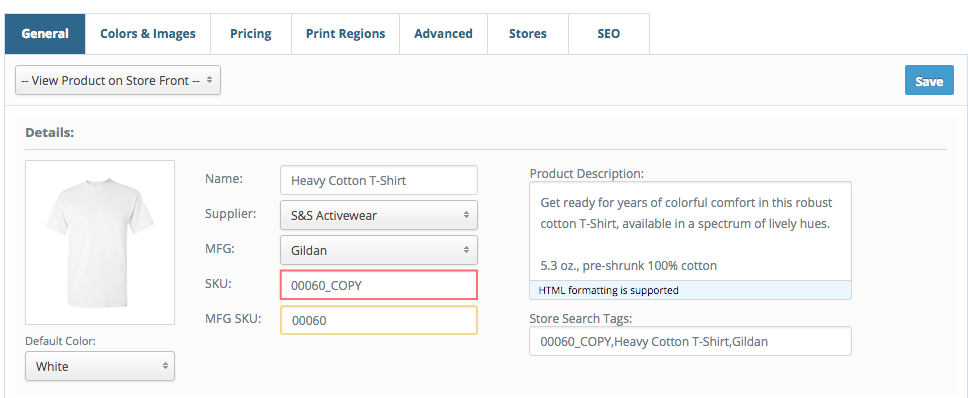Click the Name field with Heavy Cotton T-Shirt

pyautogui.click(x=378, y=180)
